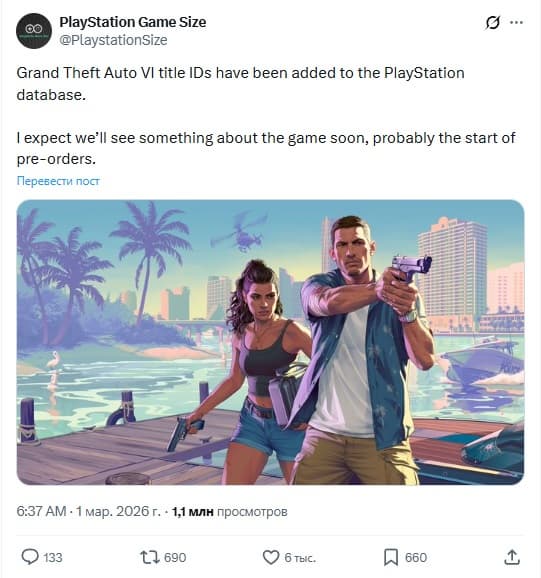Open the PlayStation Game Size profile avatar
The width and height of the screenshot is (541, 578).
click(x=34, y=31)
